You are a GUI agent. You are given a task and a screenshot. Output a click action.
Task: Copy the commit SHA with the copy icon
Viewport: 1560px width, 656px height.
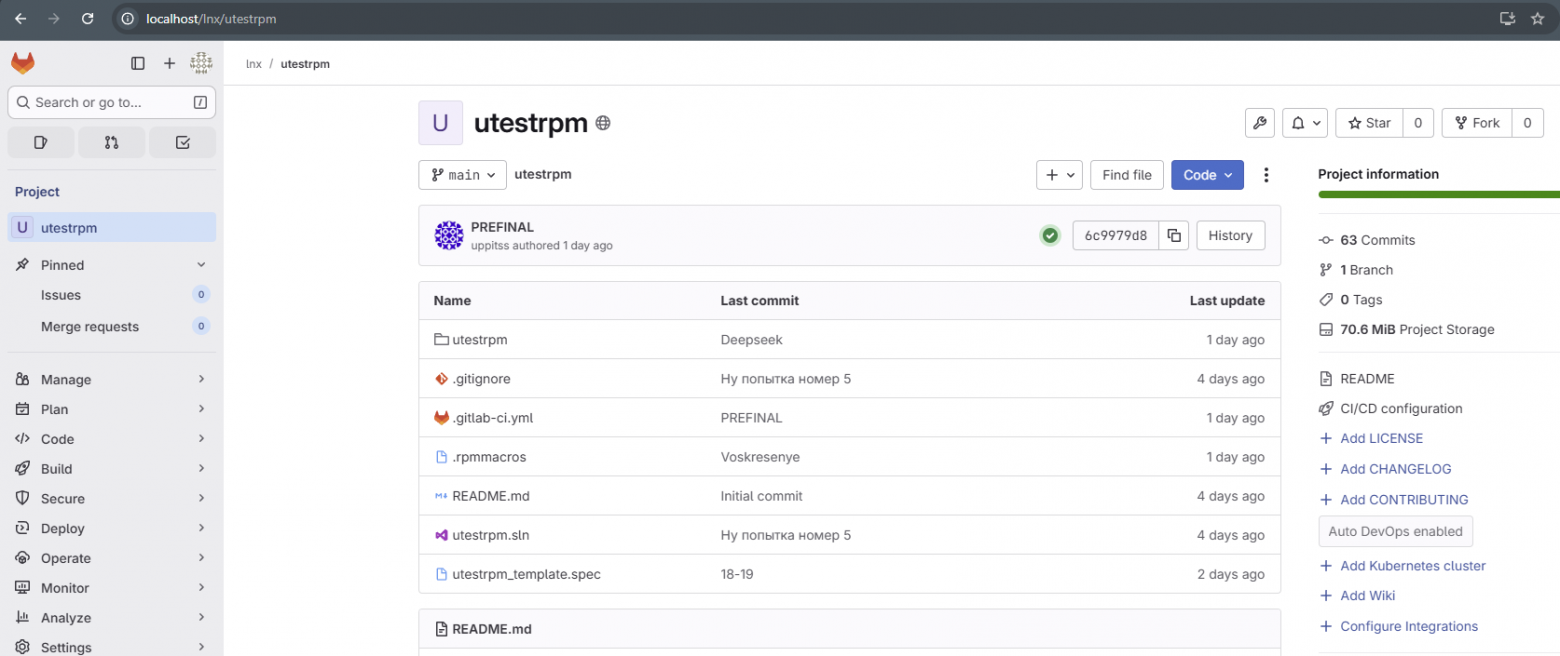tap(1173, 235)
